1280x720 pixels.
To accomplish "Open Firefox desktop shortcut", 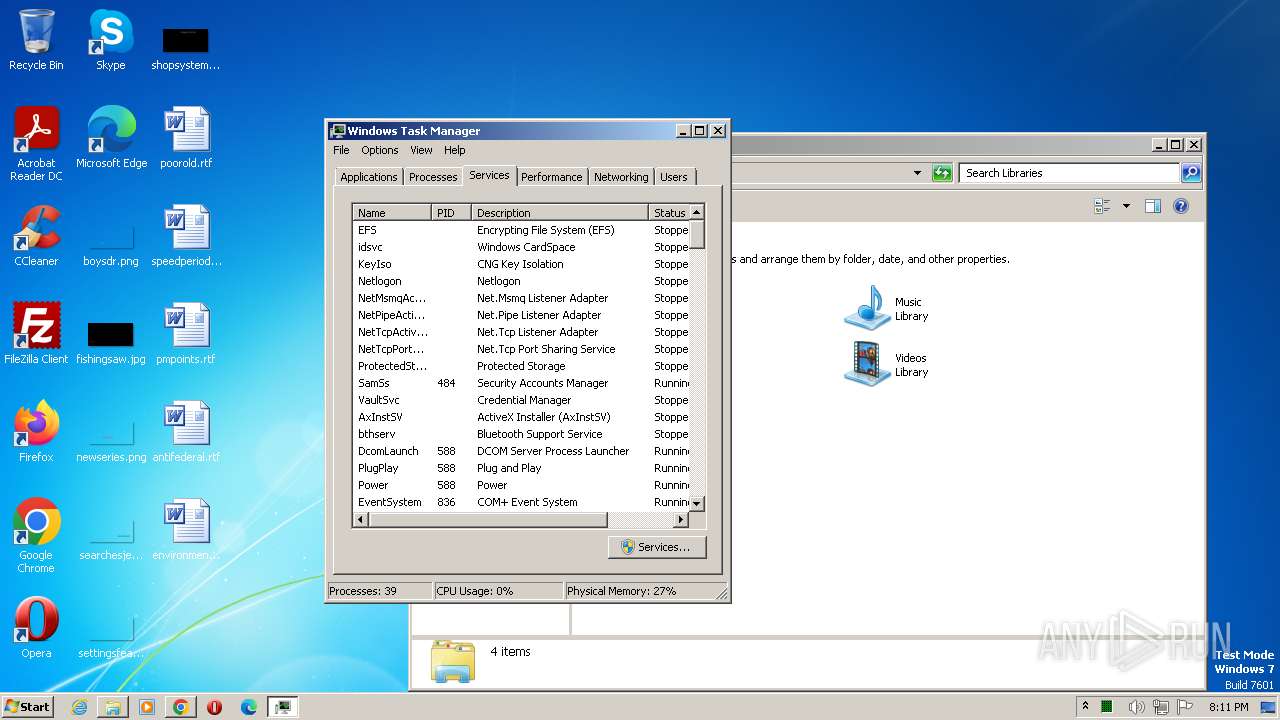I will (36, 432).
